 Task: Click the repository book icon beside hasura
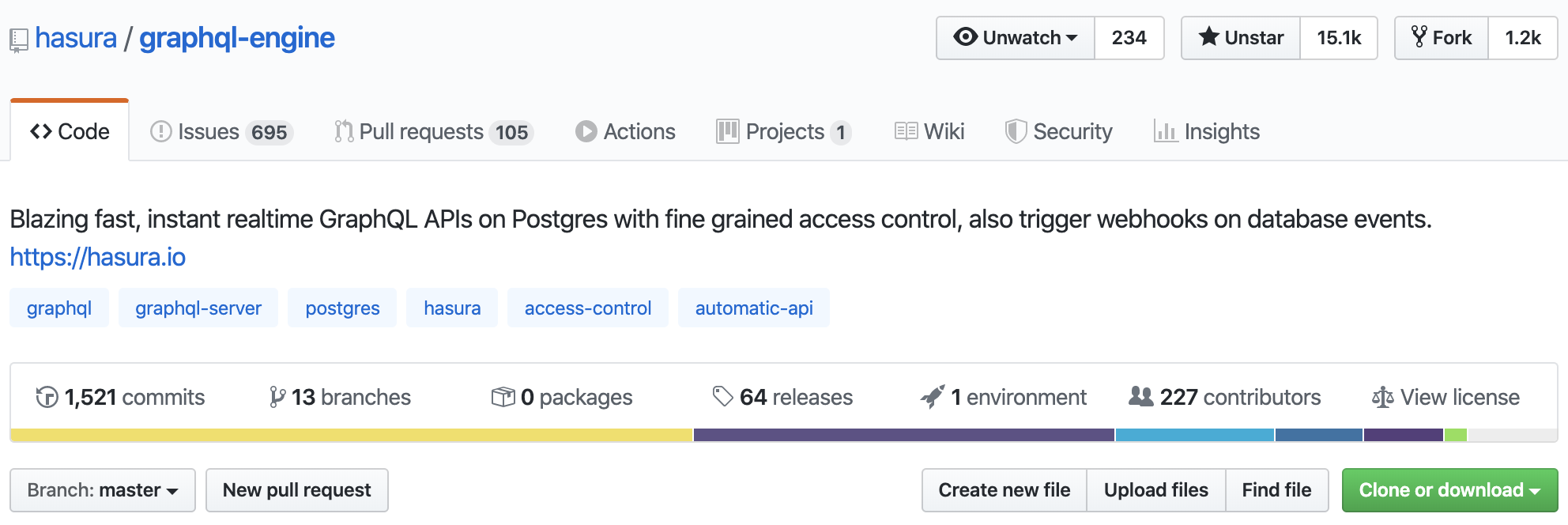tap(19, 40)
